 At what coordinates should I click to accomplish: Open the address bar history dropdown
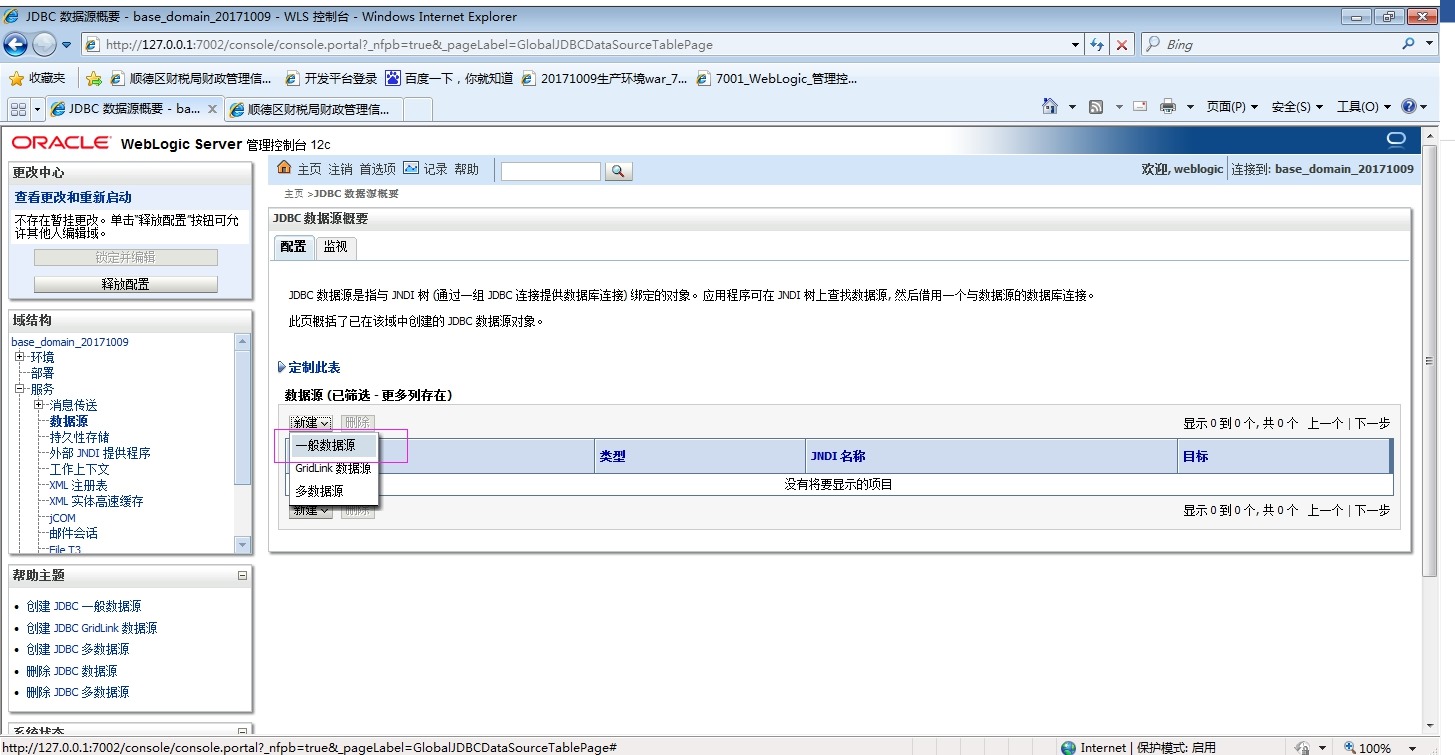click(x=1076, y=45)
